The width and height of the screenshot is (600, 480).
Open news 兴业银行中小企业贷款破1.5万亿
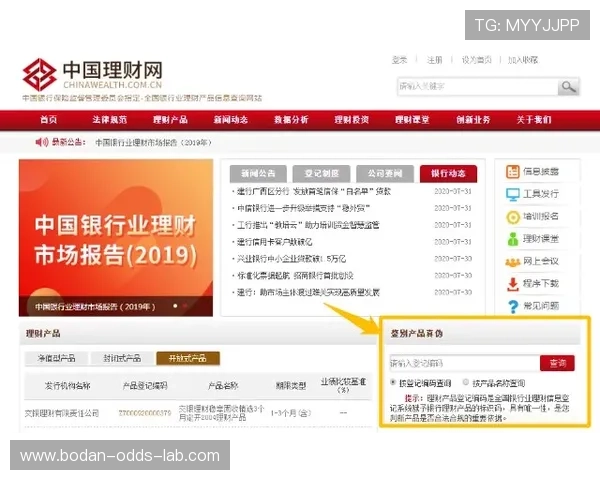click(291, 259)
